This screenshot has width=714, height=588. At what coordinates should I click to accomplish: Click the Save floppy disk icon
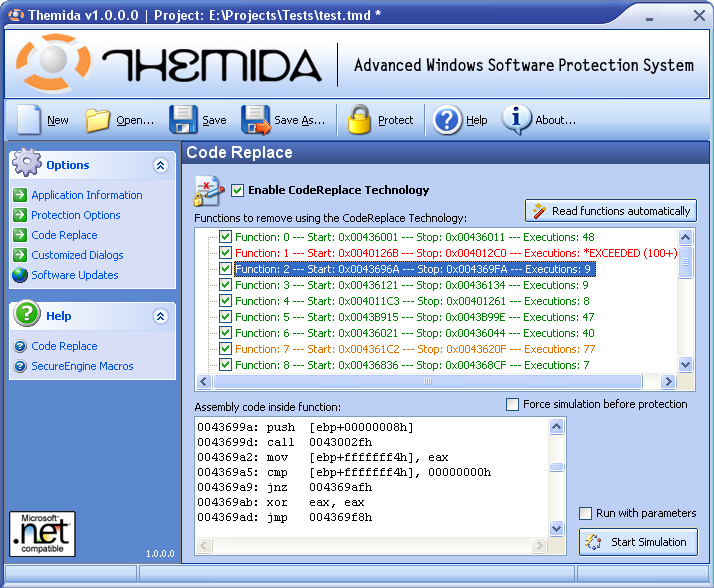pos(183,119)
